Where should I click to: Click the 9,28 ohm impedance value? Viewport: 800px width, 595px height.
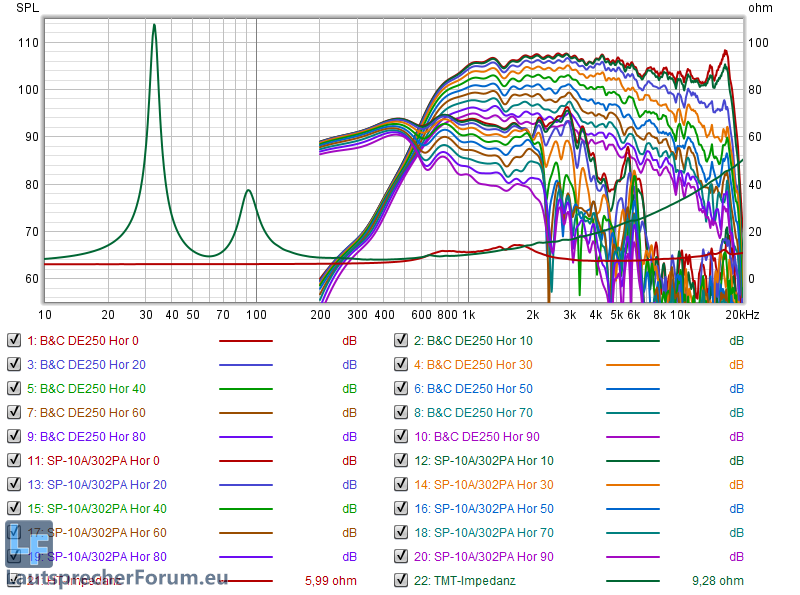pyautogui.click(x=717, y=581)
